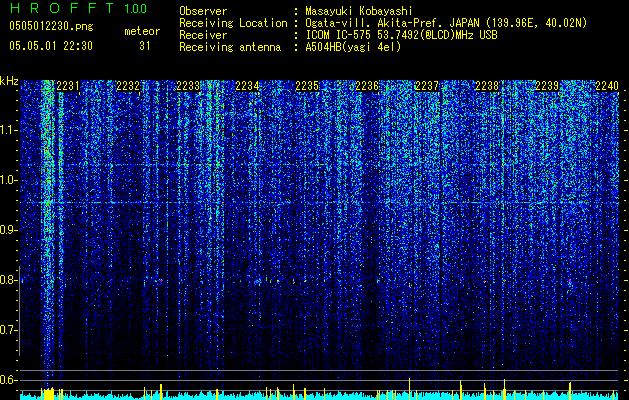Screen dimensions: 629x400
Task: Click the Receiving antenna label
Action: [x=230, y=47]
